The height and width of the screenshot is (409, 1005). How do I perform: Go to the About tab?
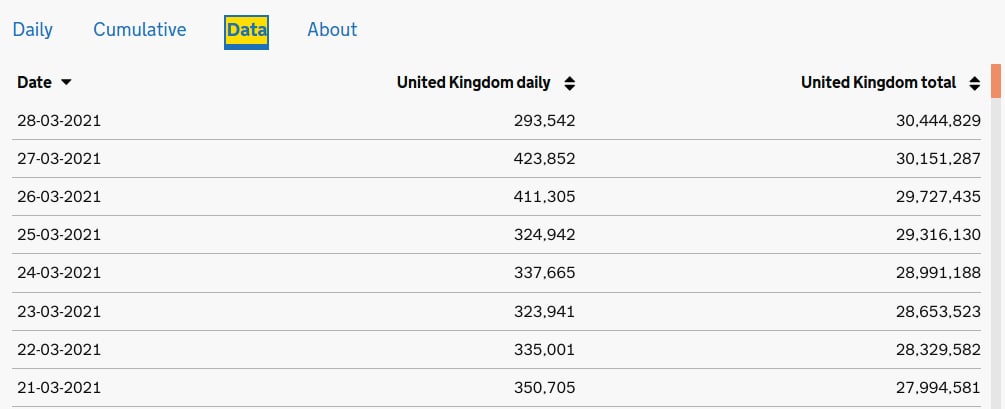[332, 29]
